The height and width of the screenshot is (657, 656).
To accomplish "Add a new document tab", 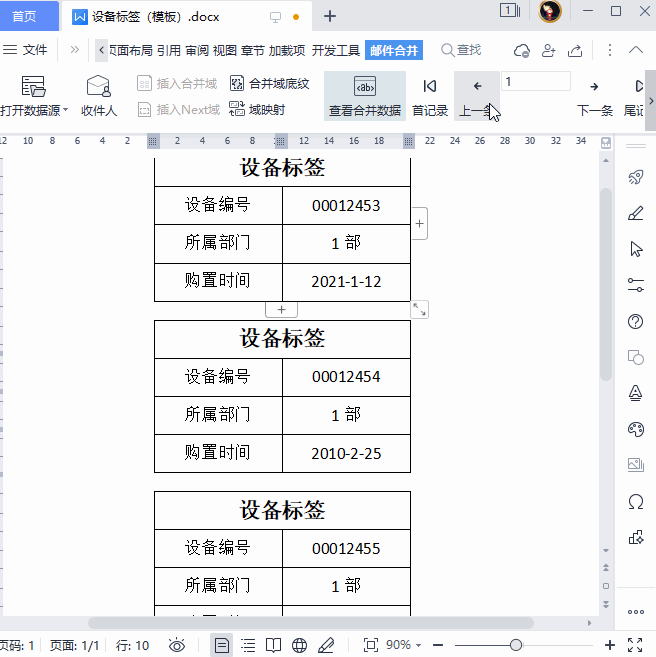I will click(330, 16).
